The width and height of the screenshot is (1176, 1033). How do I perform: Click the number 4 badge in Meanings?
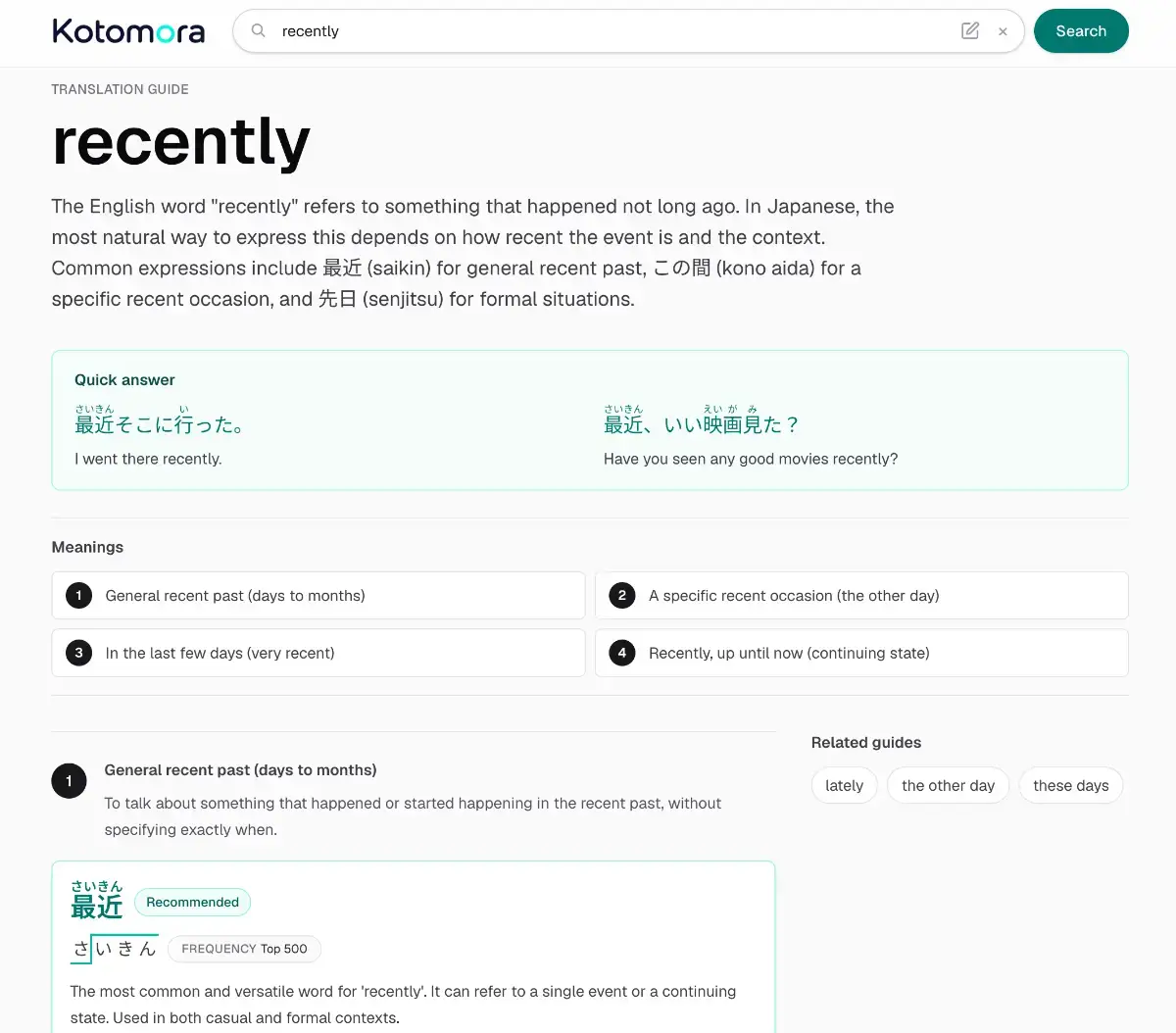click(622, 653)
